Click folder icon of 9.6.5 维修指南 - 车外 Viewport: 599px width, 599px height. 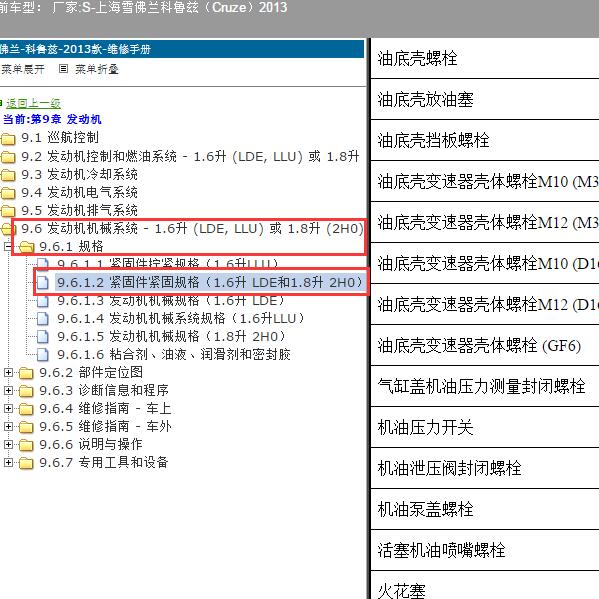click(26, 427)
